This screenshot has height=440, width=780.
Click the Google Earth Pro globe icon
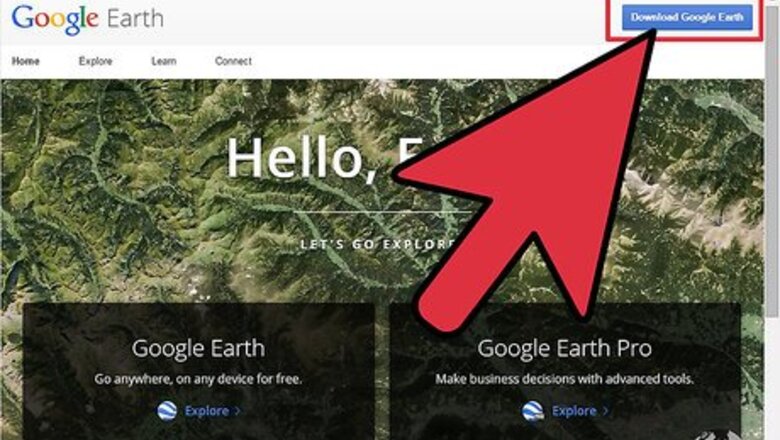coord(533,411)
